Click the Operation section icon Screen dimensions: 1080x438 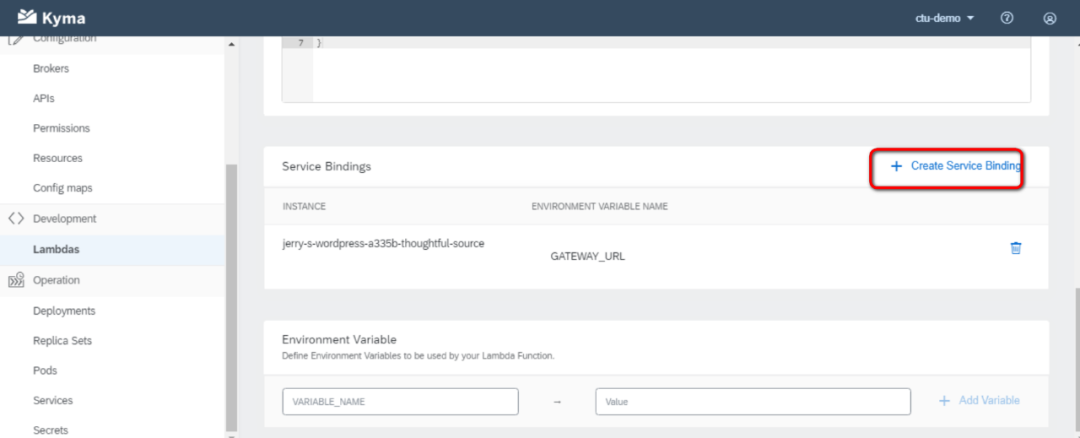(x=15, y=281)
